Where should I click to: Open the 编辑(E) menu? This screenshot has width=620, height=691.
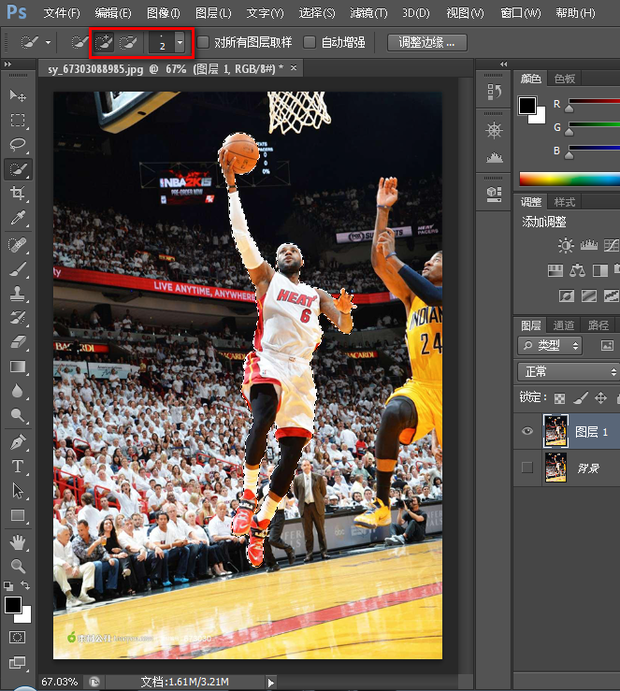(113, 13)
